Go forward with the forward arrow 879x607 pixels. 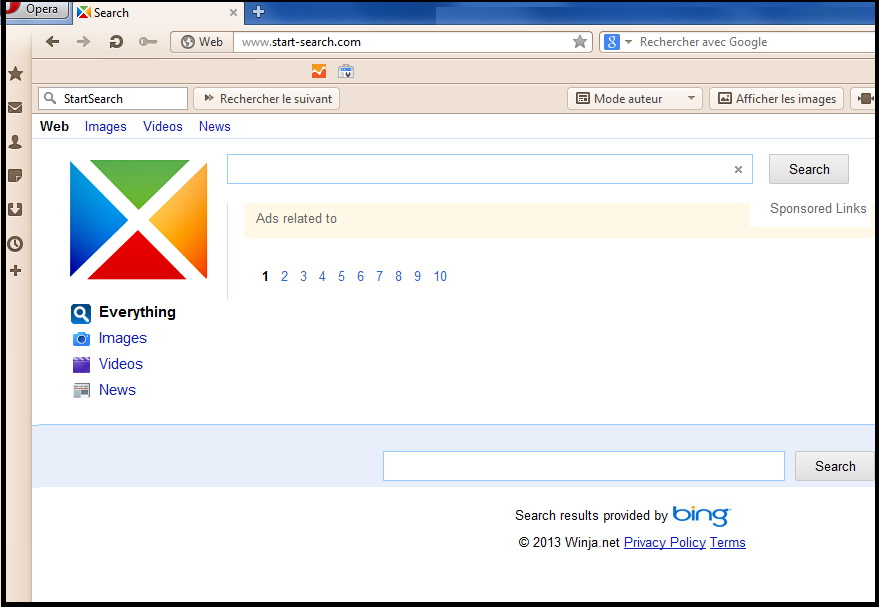click(83, 41)
